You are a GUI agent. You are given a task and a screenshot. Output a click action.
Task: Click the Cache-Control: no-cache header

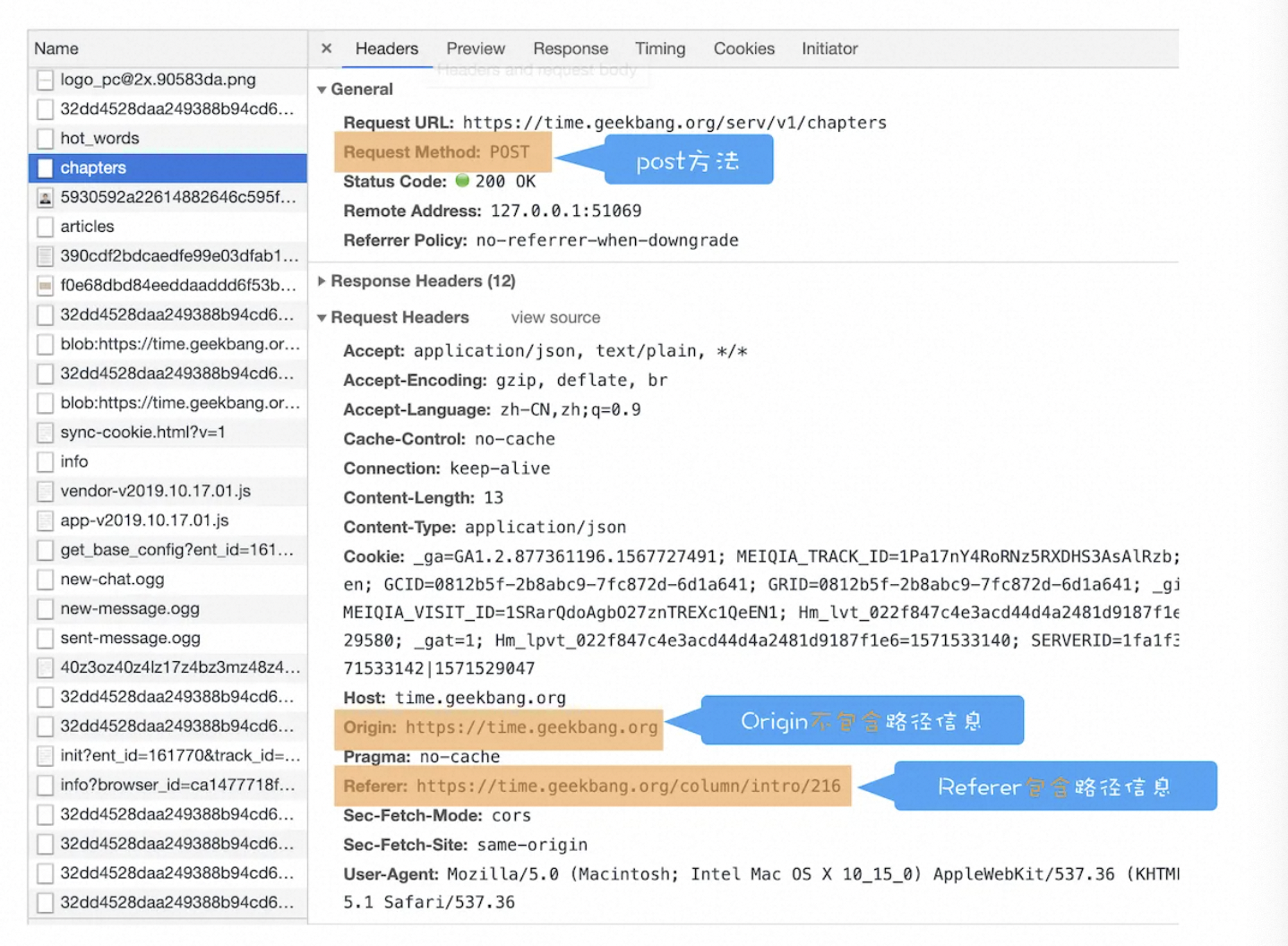coord(449,439)
